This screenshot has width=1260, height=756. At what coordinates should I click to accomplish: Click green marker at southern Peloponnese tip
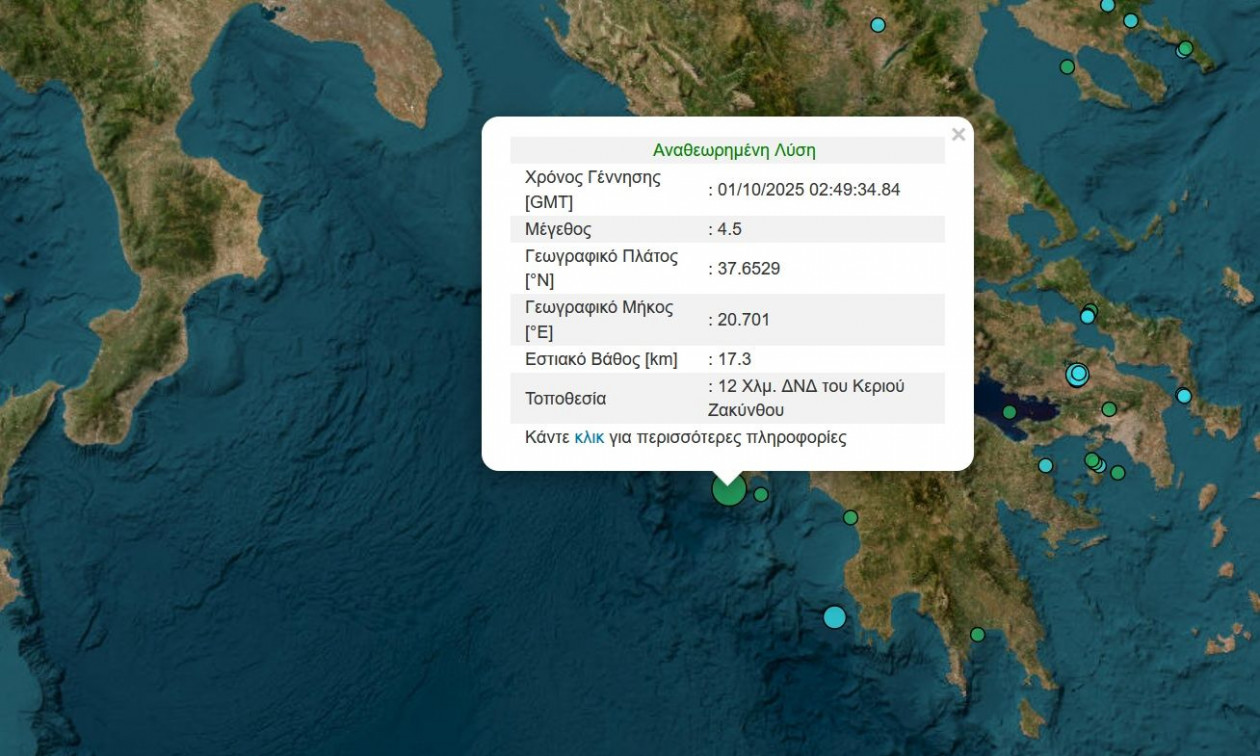click(x=978, y=634)
